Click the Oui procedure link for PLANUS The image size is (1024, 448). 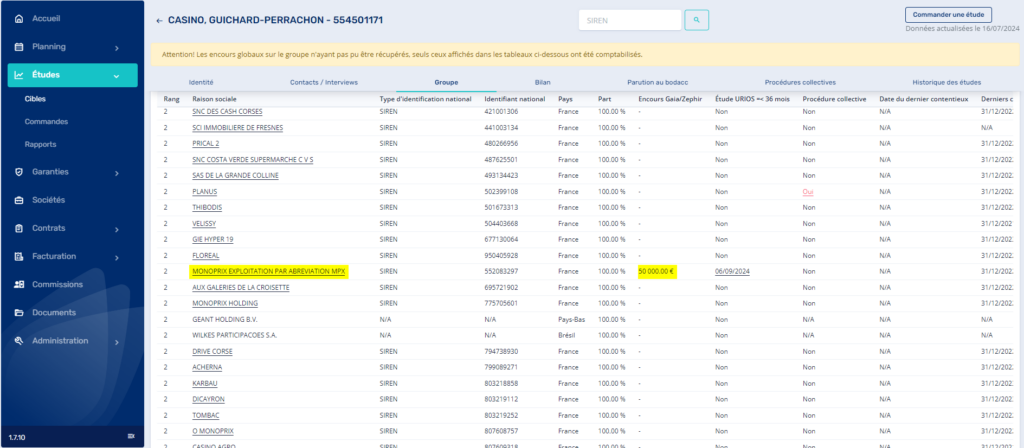(x=808, y=192)
